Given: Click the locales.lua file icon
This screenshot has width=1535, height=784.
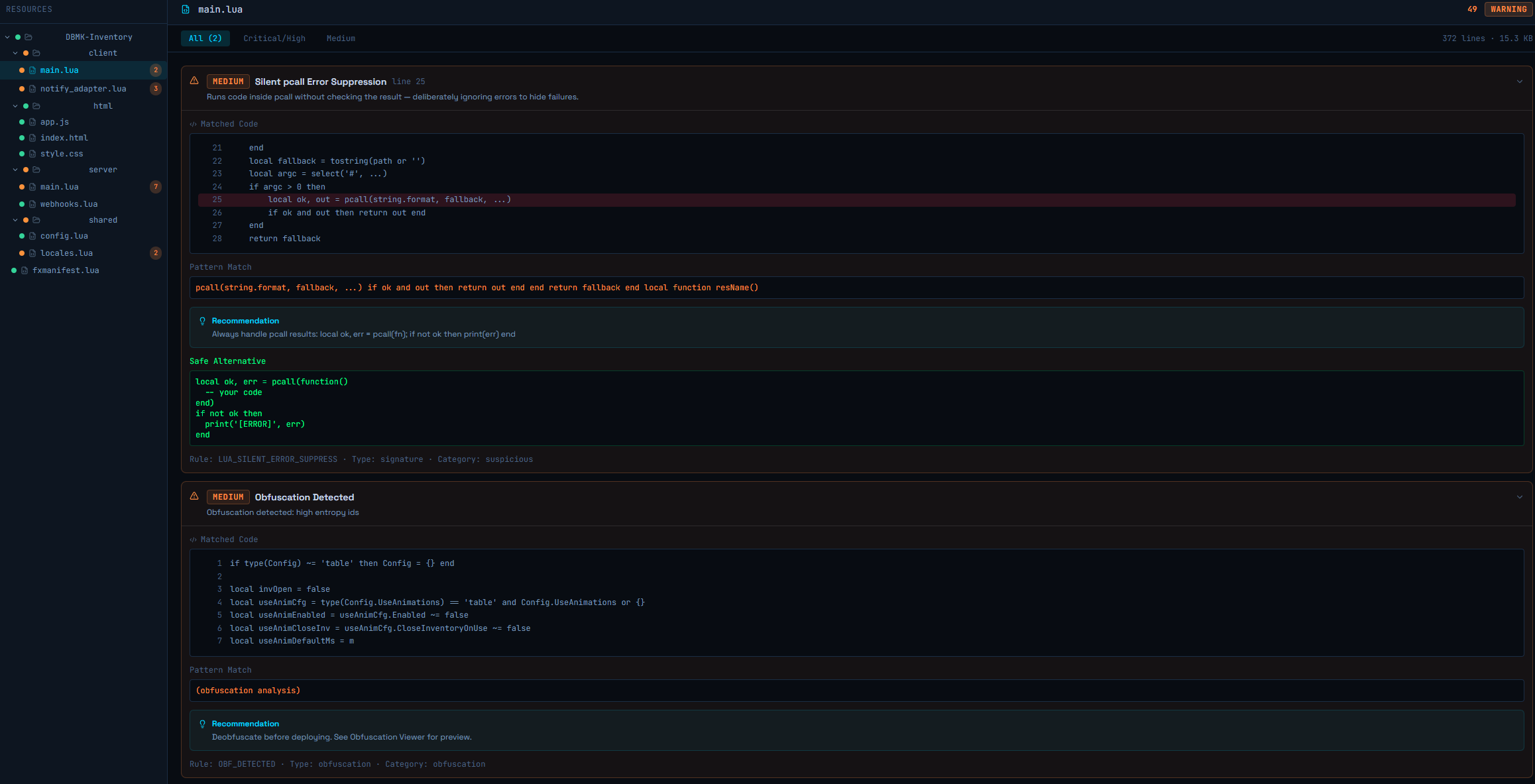Looking at the screenshot, I should tap(32, 253).
